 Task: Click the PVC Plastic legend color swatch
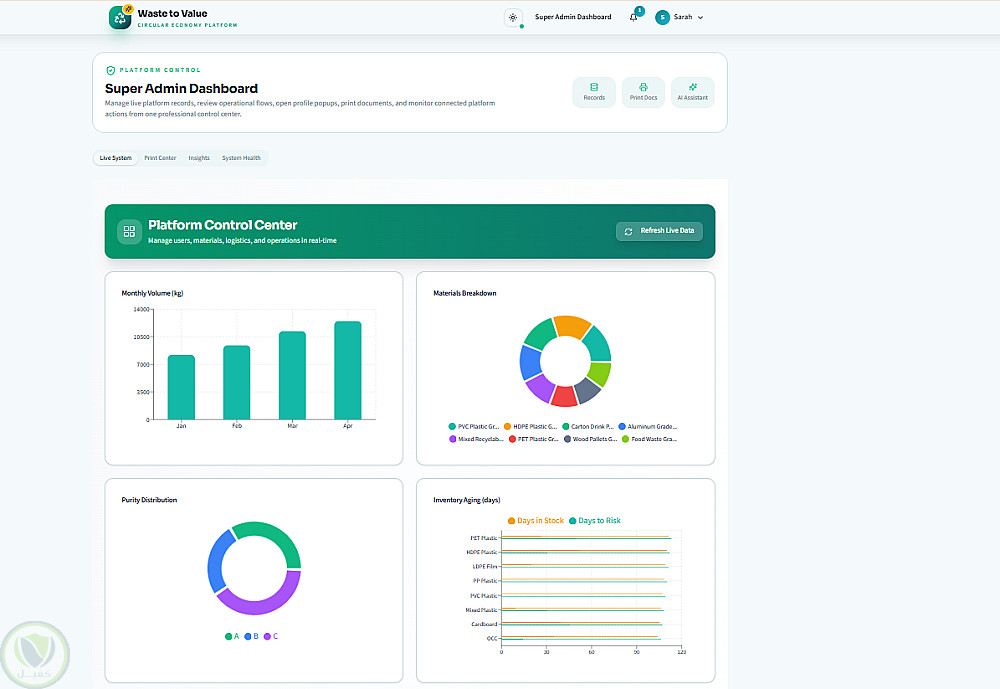tap(452, 426)
